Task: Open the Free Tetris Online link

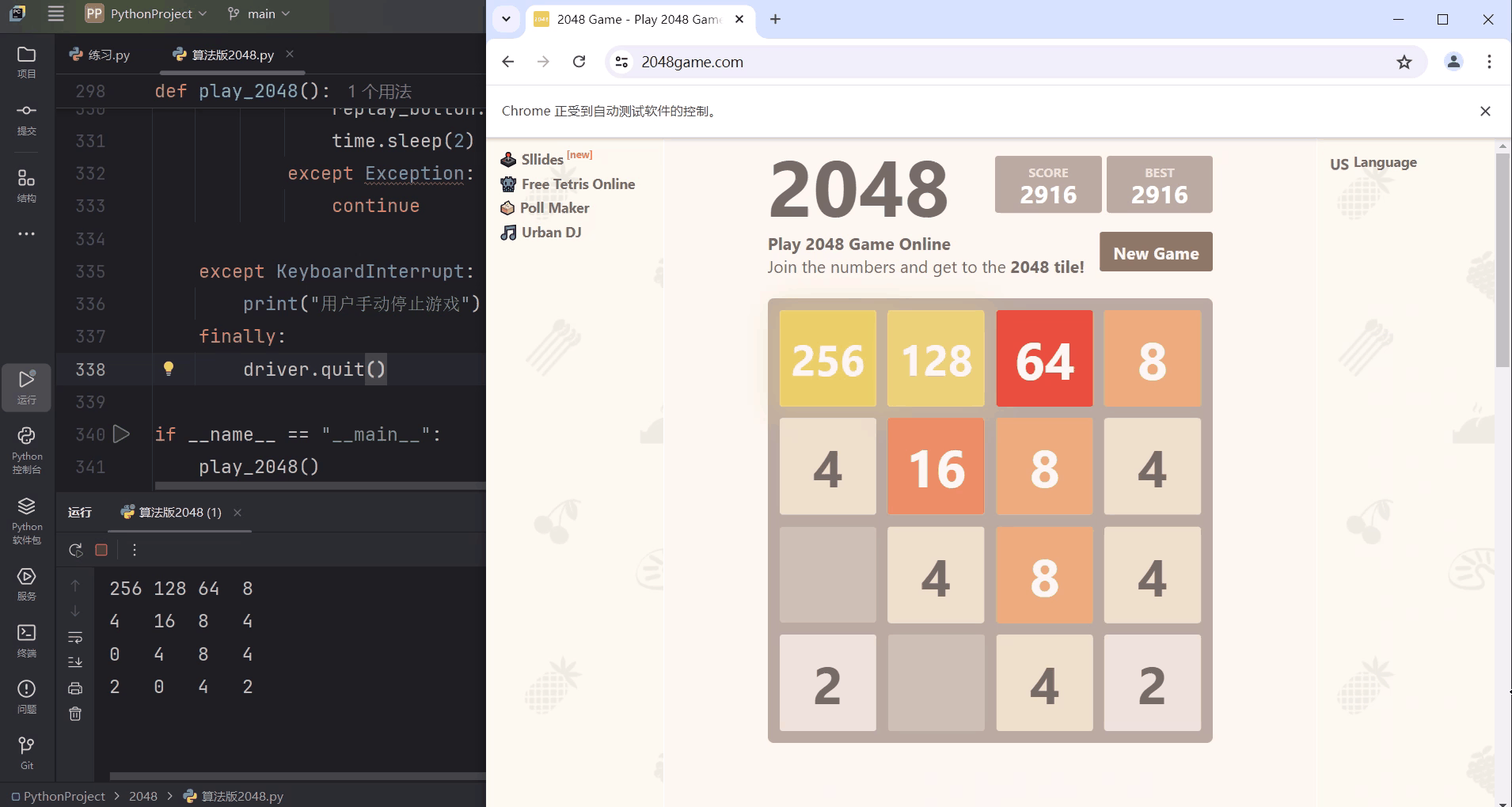Action: click(577, 184)
